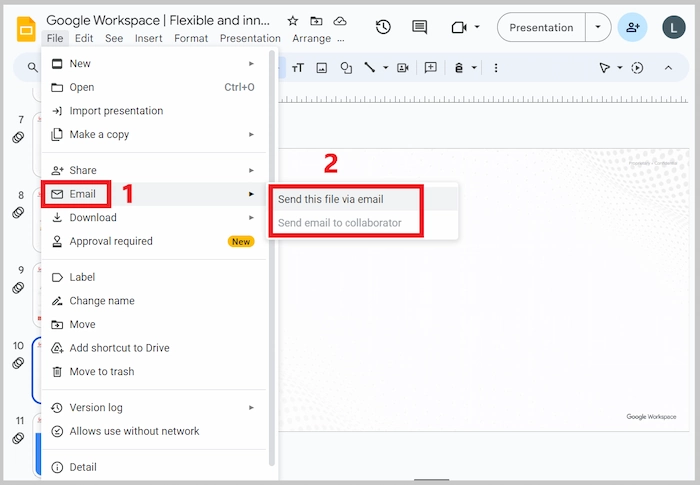Choose Import presentation
The image size is (700, 485).
pos(154,111)
